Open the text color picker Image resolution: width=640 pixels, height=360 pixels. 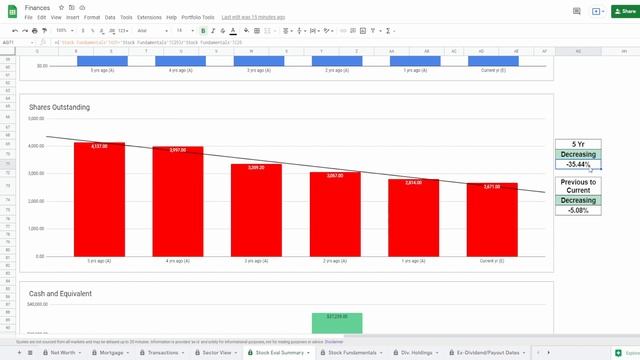pos(233,31)
